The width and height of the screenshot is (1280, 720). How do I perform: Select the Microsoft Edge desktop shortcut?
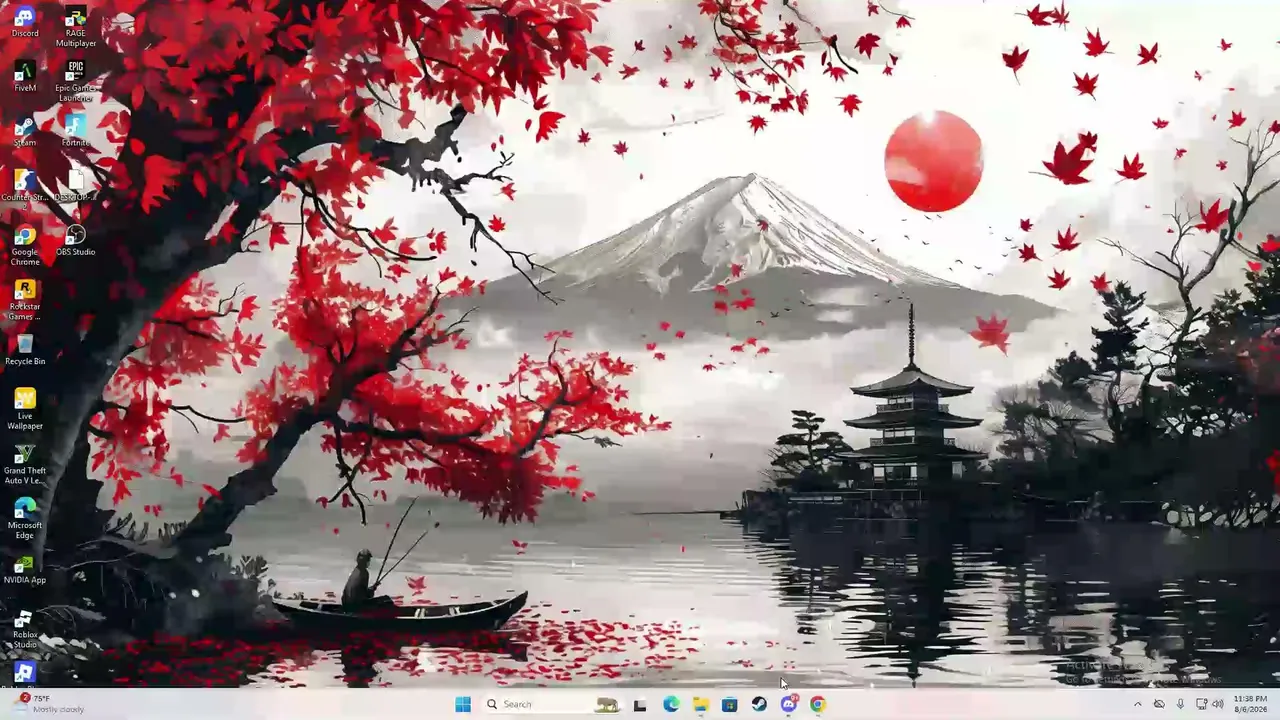(x=25, y=519)
